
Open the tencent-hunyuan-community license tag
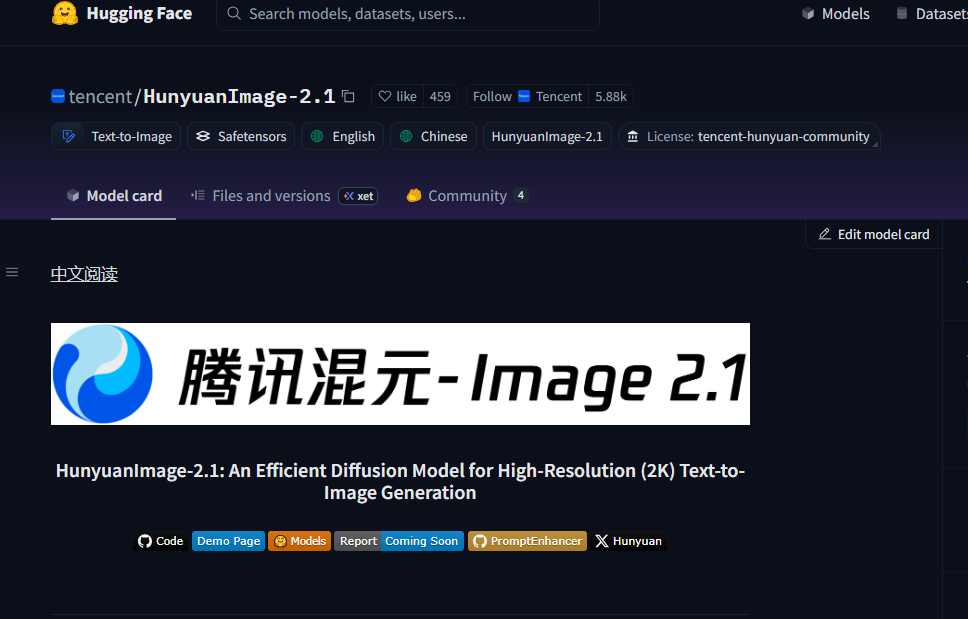749,136
